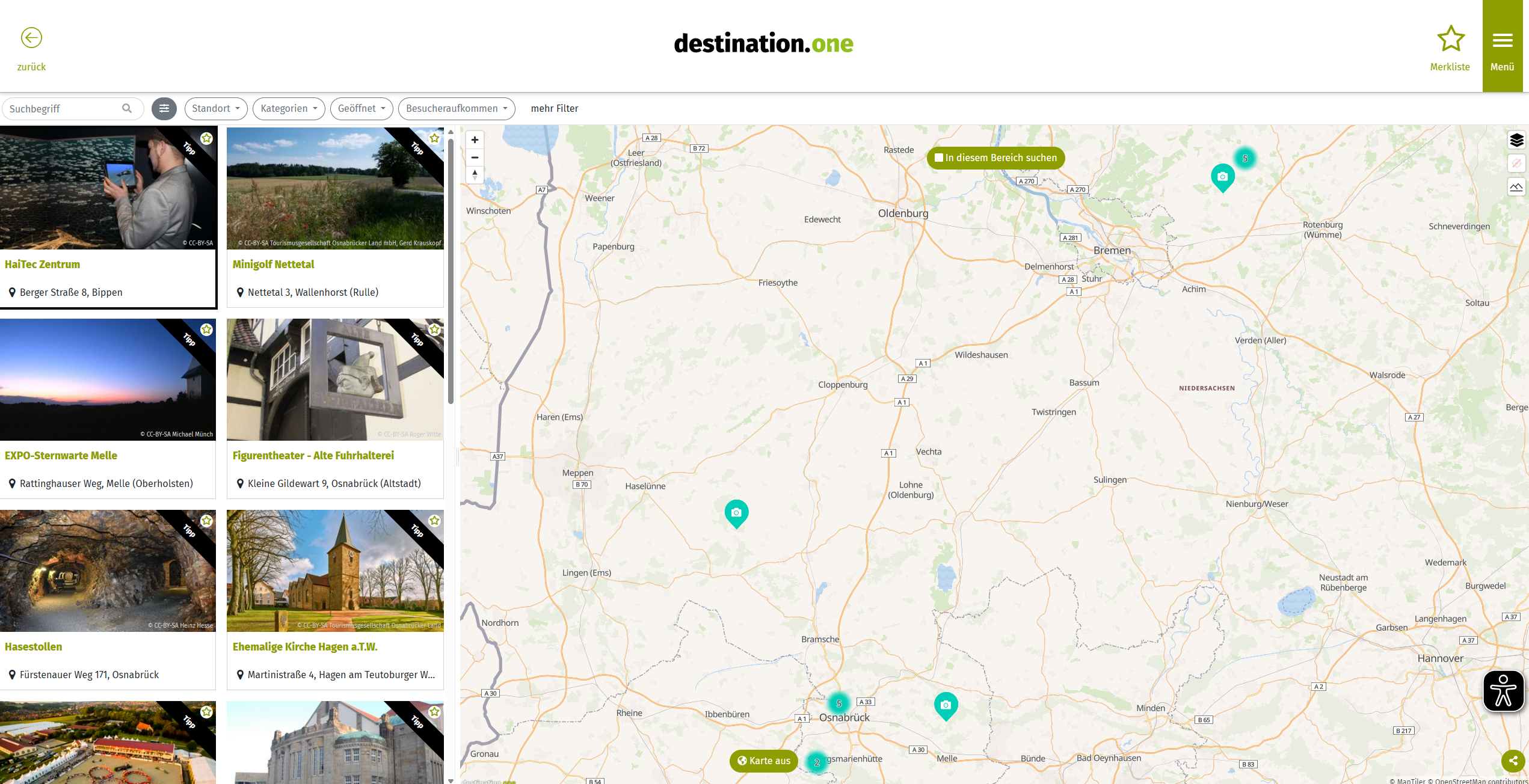Bookmark Figurentheater card with star icon
This screenshot has height=784, width=1529.
point(434,329)
